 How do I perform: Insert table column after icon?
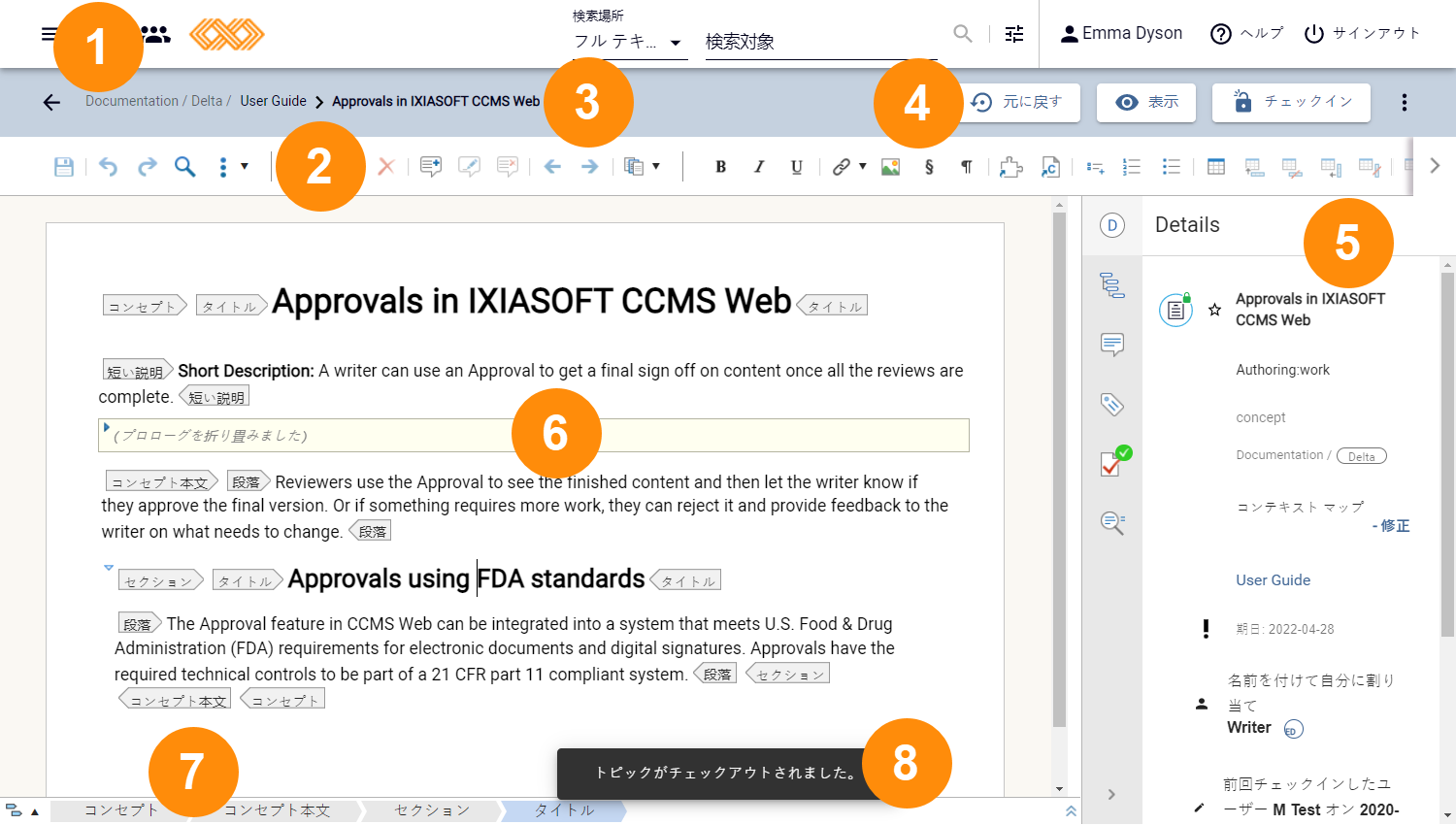click(x=1331, y=168)
